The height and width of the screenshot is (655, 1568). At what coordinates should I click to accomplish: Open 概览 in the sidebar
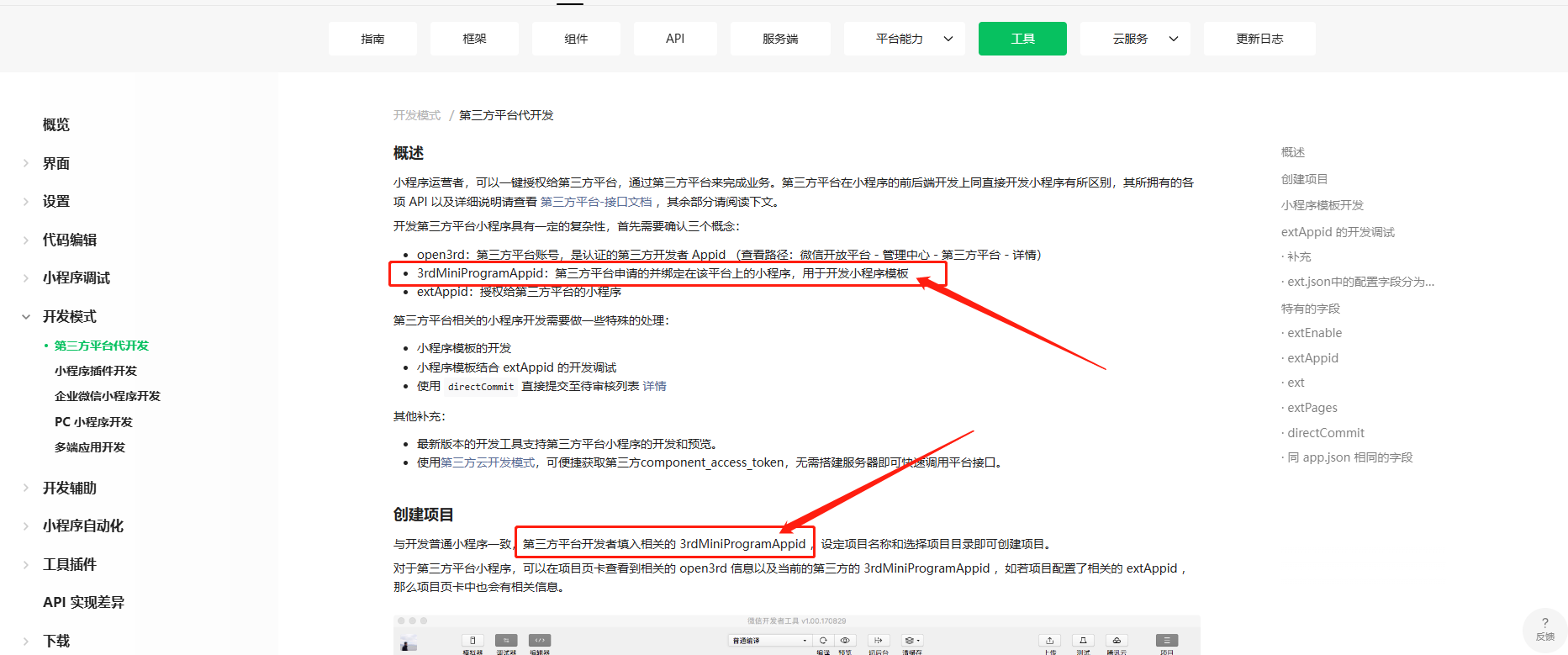point(56,124)
